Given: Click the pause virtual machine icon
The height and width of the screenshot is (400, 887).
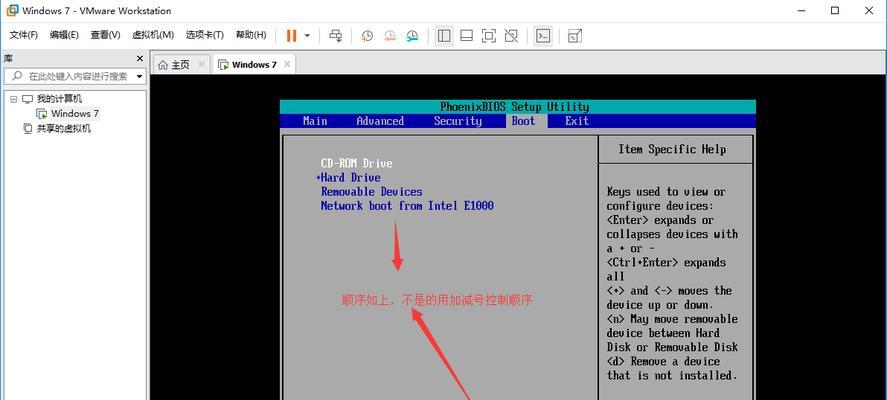Looking at the screenshot, I should tap(291, 36).
